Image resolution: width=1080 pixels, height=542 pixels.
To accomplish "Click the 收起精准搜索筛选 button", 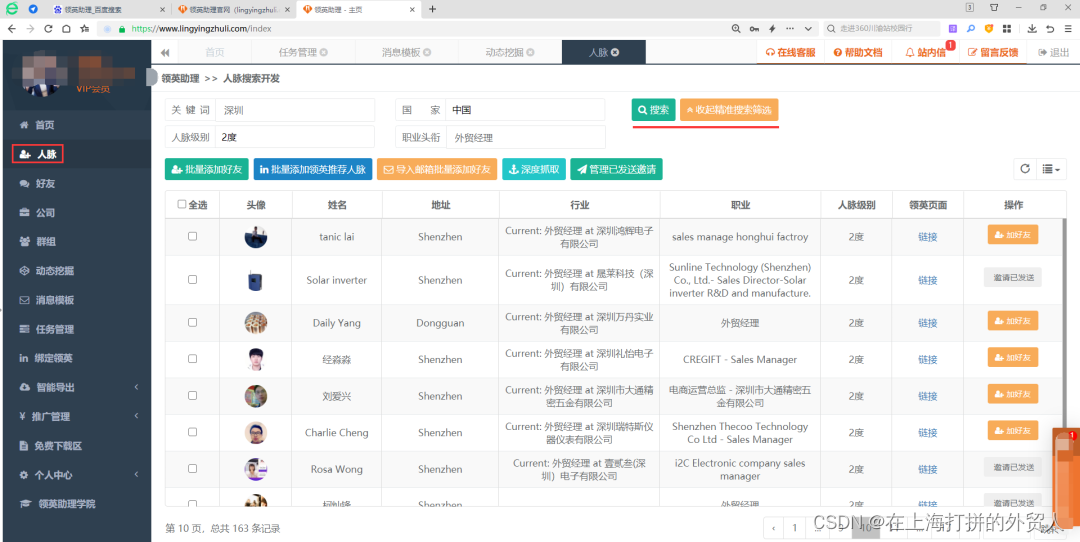I will click(729, 110).
